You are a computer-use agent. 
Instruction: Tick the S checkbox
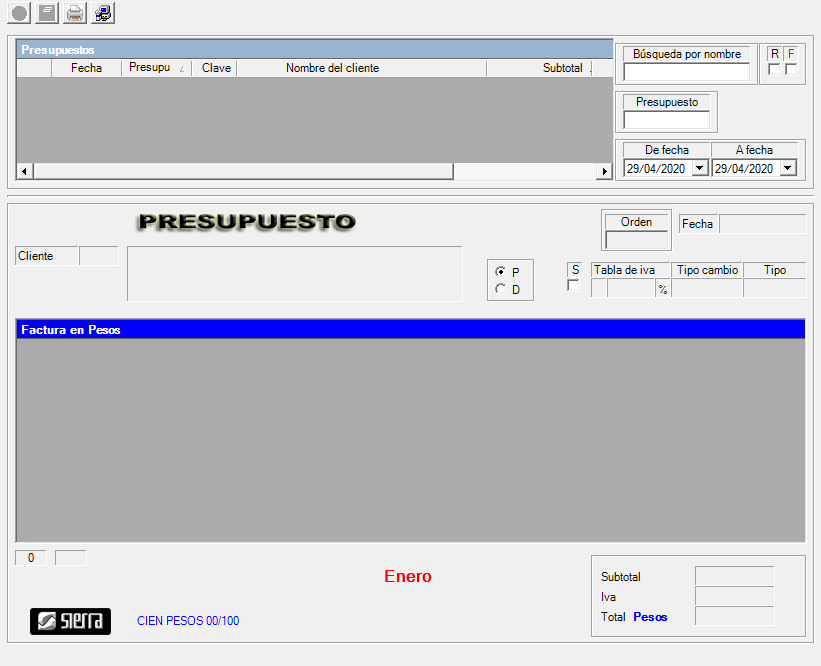[x=573, y=287]
